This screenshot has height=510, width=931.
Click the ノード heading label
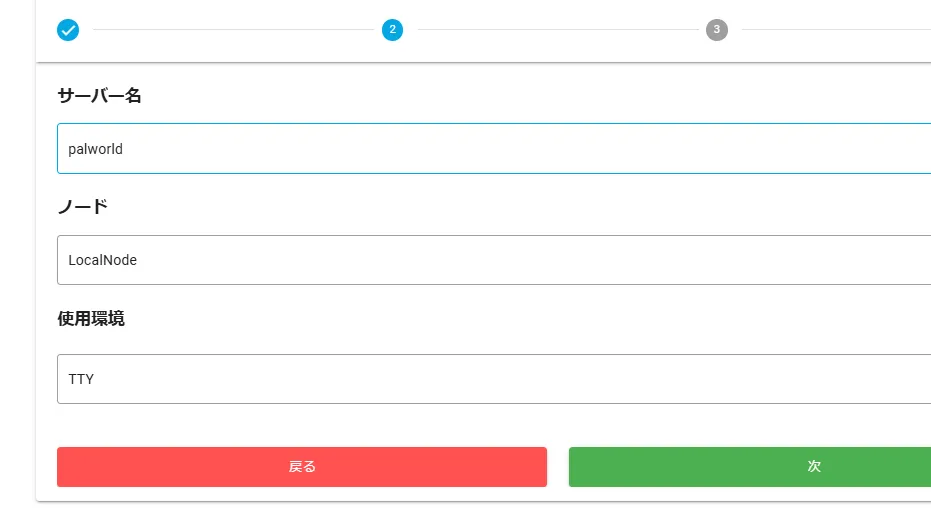(83, 207)
